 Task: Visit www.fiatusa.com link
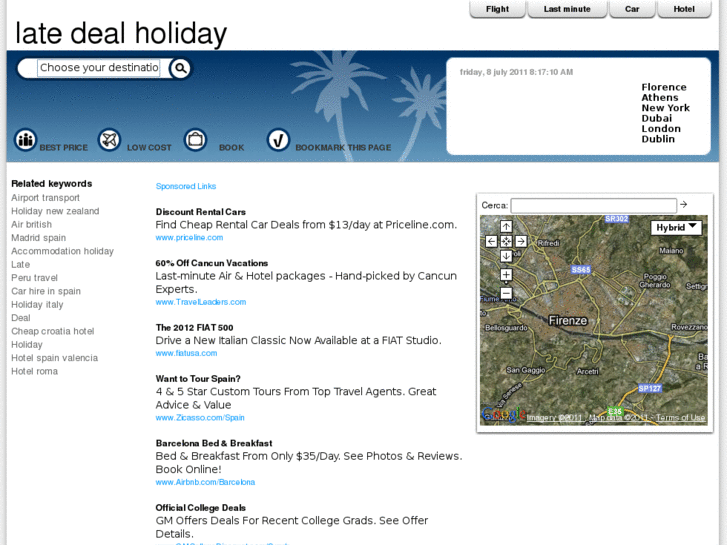coord(186,353)
